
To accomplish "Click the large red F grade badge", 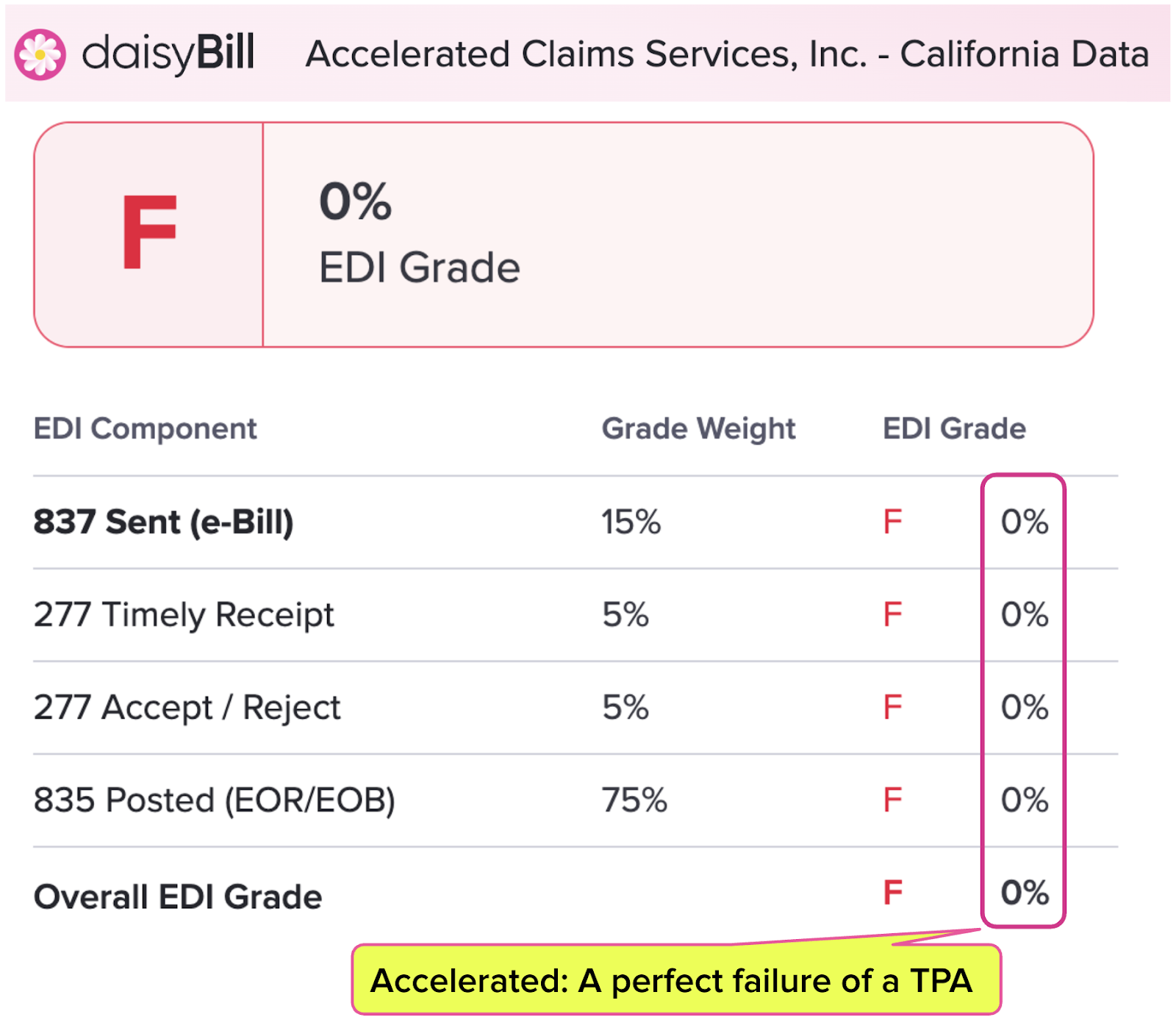I will 149,233.
